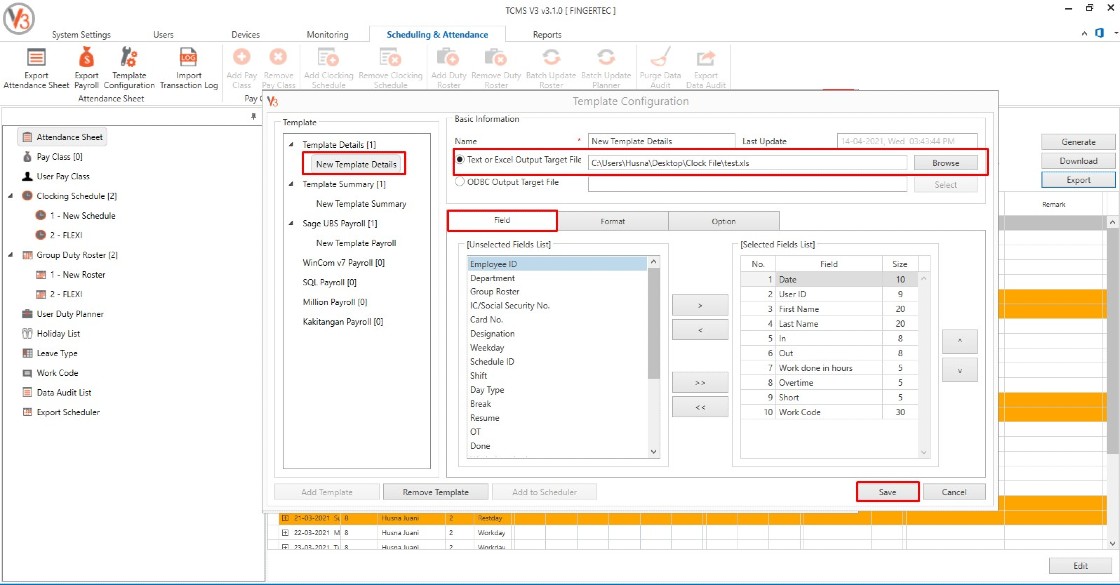Open Export Scheduler in the sidebar

61,412
